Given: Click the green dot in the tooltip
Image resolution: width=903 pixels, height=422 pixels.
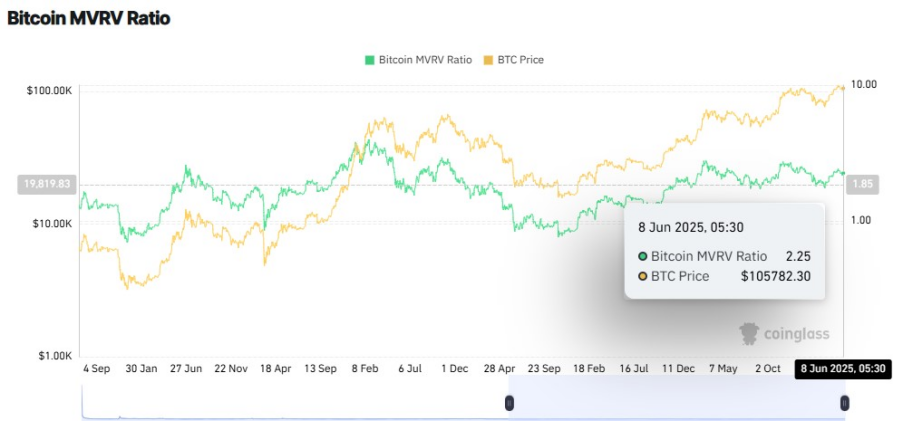Looking at the screenshot, I should click(643, 256).
